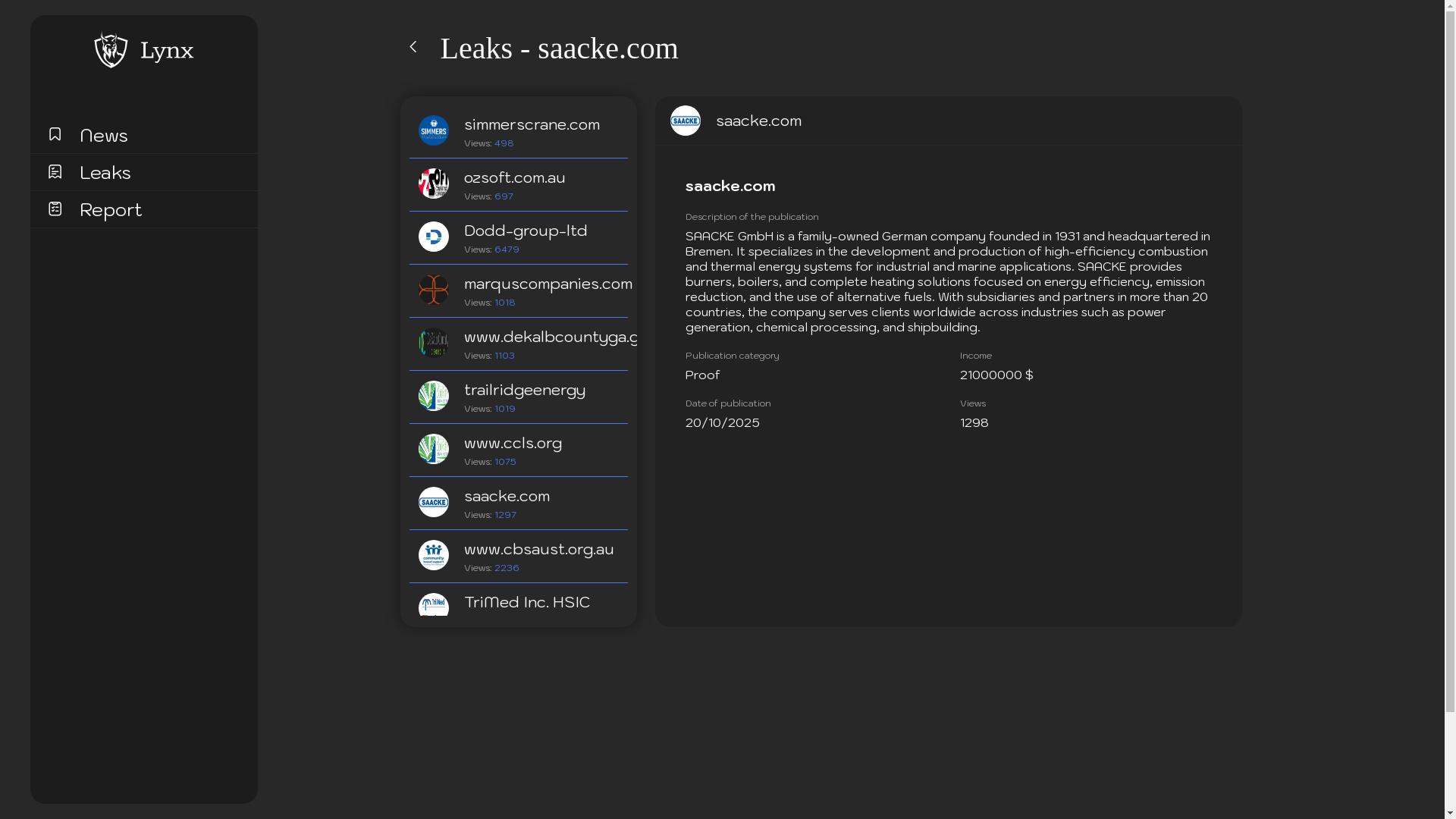1456x819 pixels.
Task: Click the Simmers crane logo thumbnail
Action: (434, 130)
